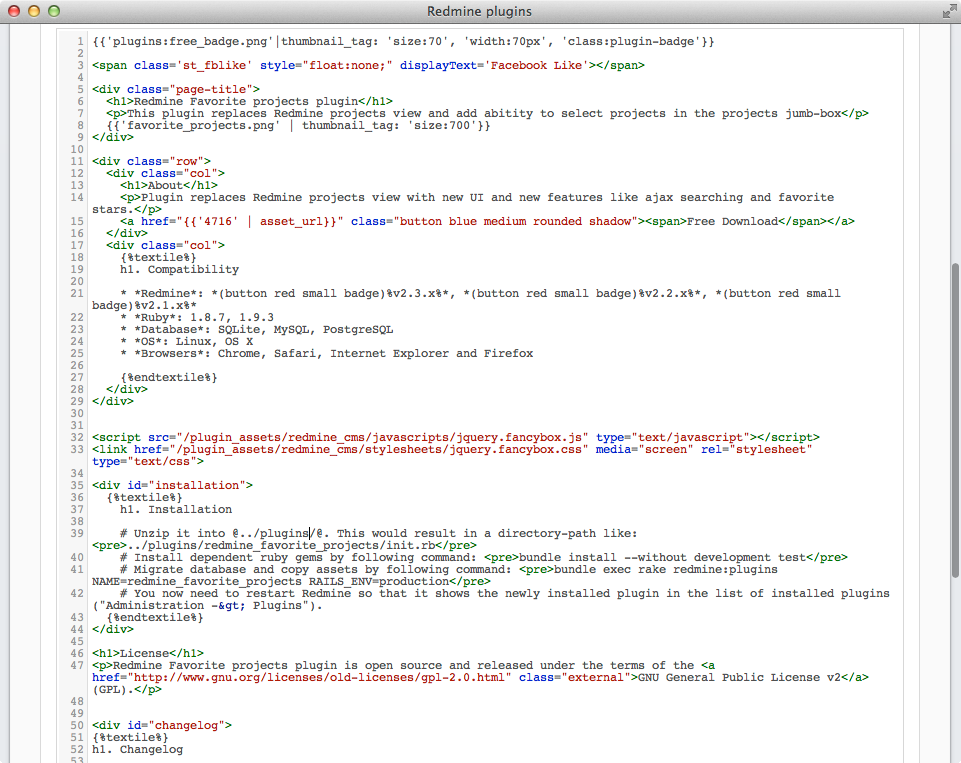Click the 'Redmine plugins' window title

click(479, 11)
